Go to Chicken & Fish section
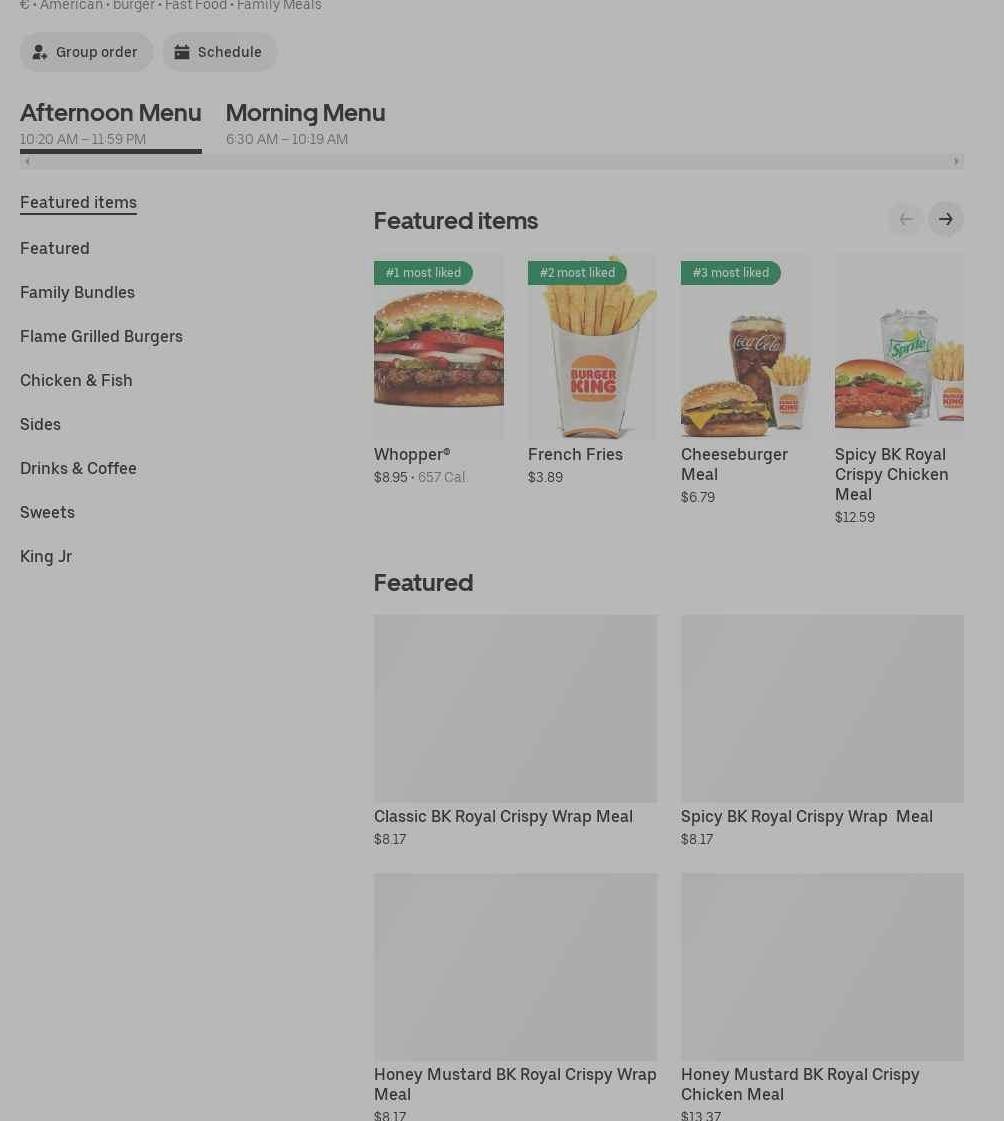This screenshot has height=1121, width=1004. (x=77, y=380)
